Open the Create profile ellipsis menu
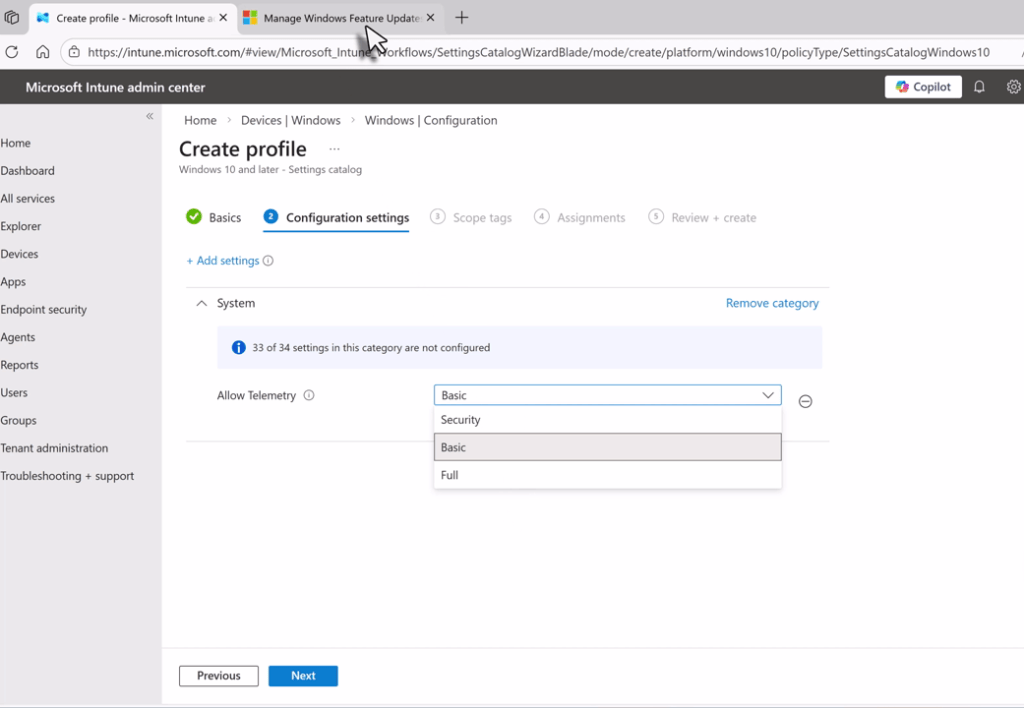 pos(334,149)
